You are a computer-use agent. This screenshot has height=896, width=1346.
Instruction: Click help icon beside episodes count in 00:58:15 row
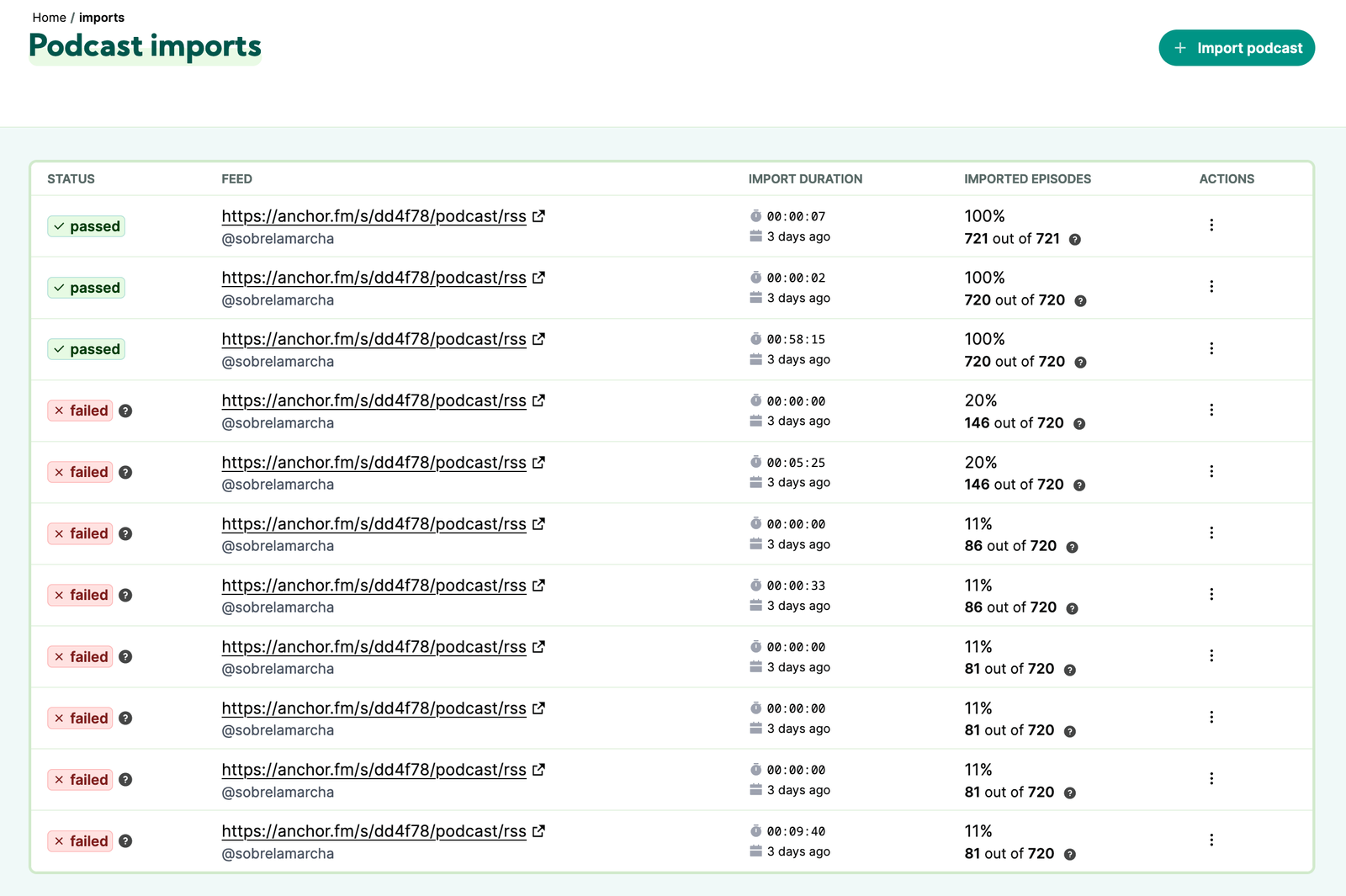pos(1080,363)
